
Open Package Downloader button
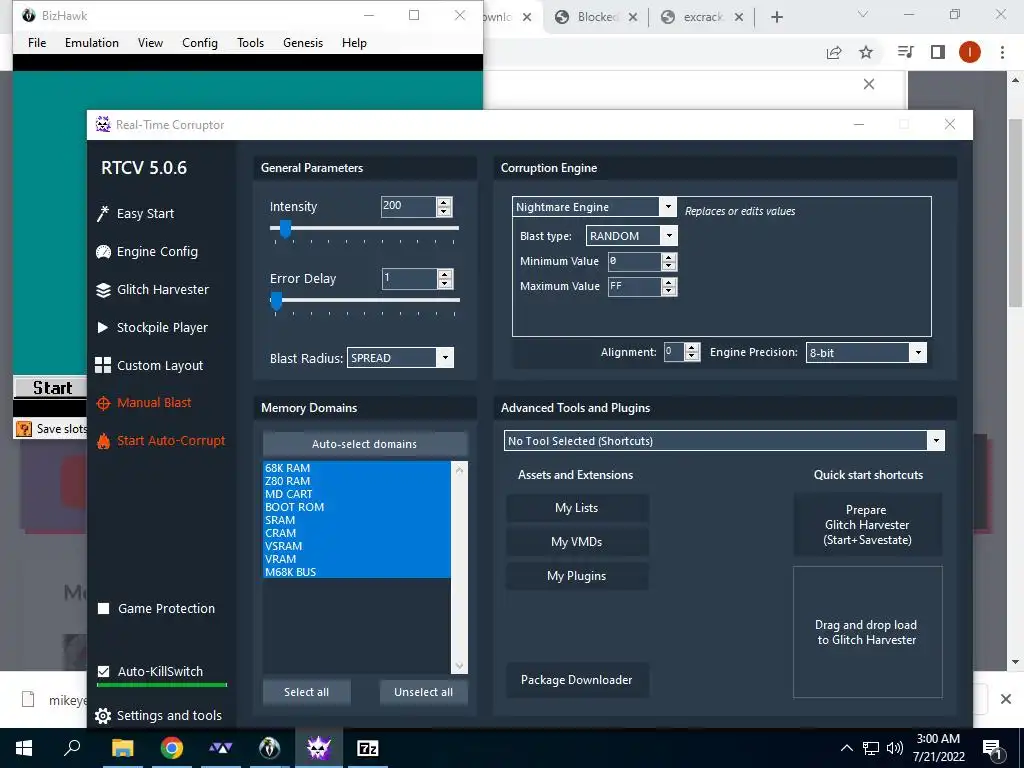(x=577, y=680)
